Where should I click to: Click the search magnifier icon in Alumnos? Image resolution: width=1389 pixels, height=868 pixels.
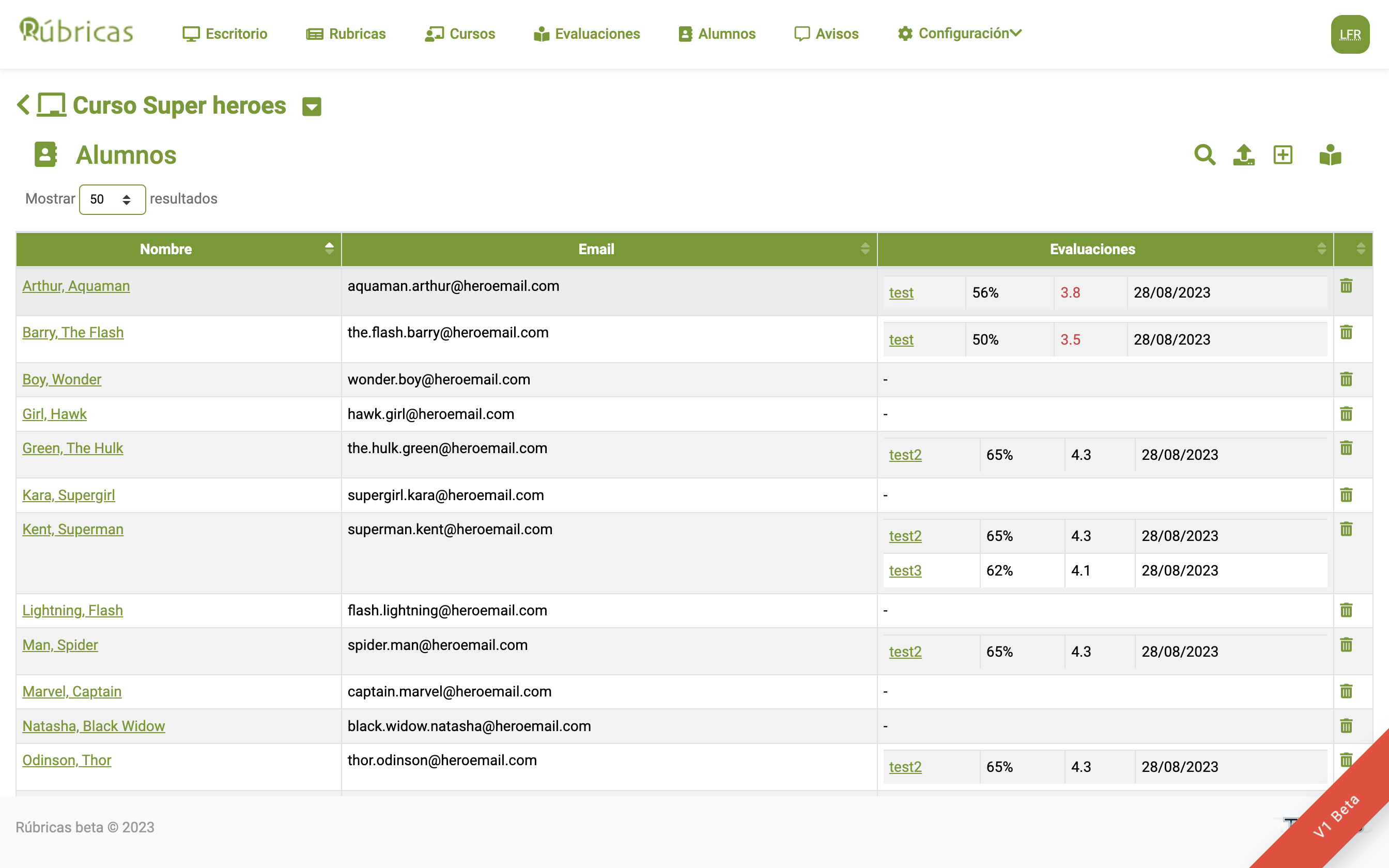[x=1204, y=155]
